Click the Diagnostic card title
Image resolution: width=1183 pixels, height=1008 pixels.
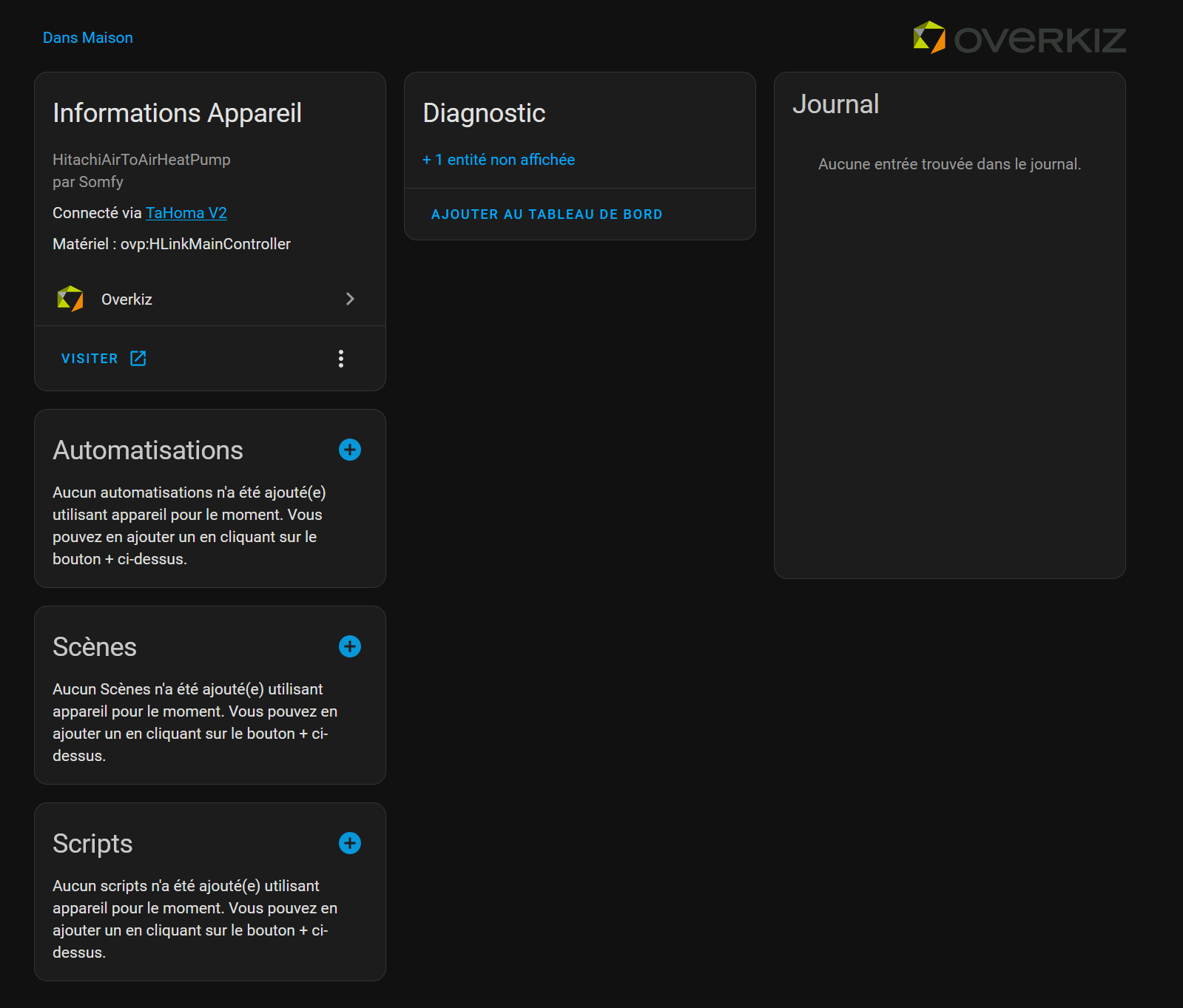tap(484, 113)
